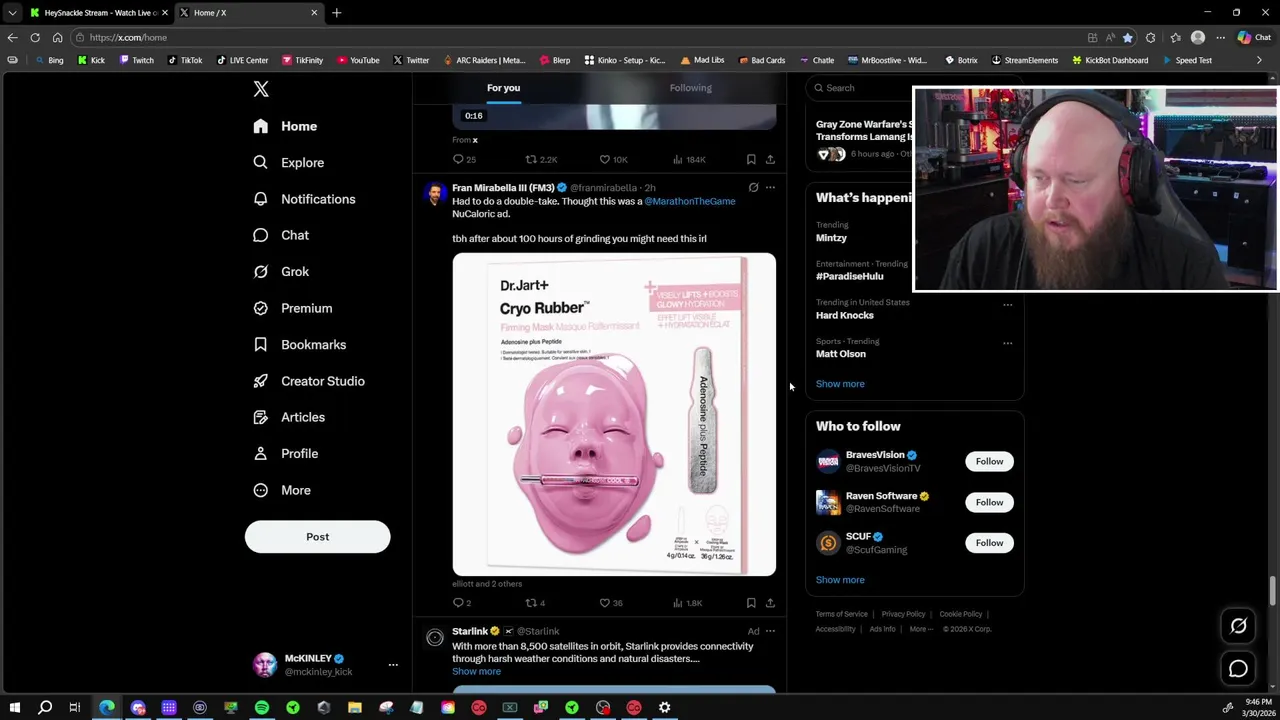The height and width of the screenshot is (720, 1280).
Task: Like Fran Mirabella's post
Action: point(610,603)
